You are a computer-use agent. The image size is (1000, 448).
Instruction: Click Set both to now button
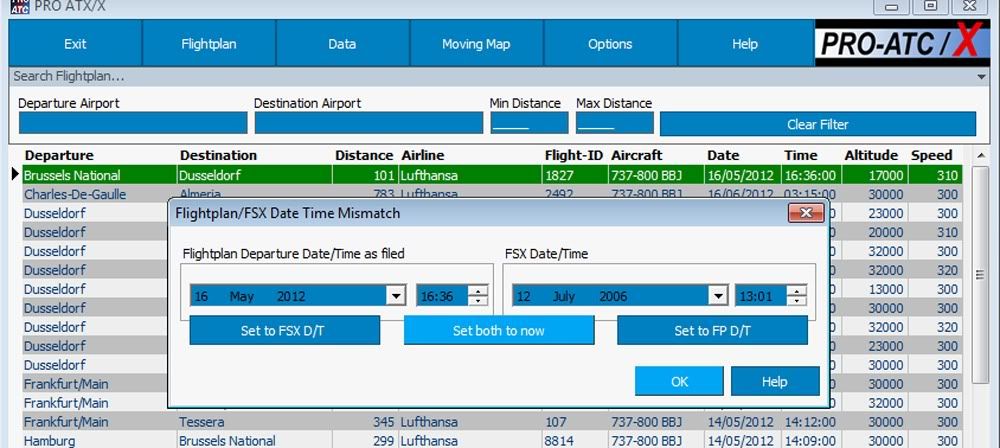coord(499,331)
